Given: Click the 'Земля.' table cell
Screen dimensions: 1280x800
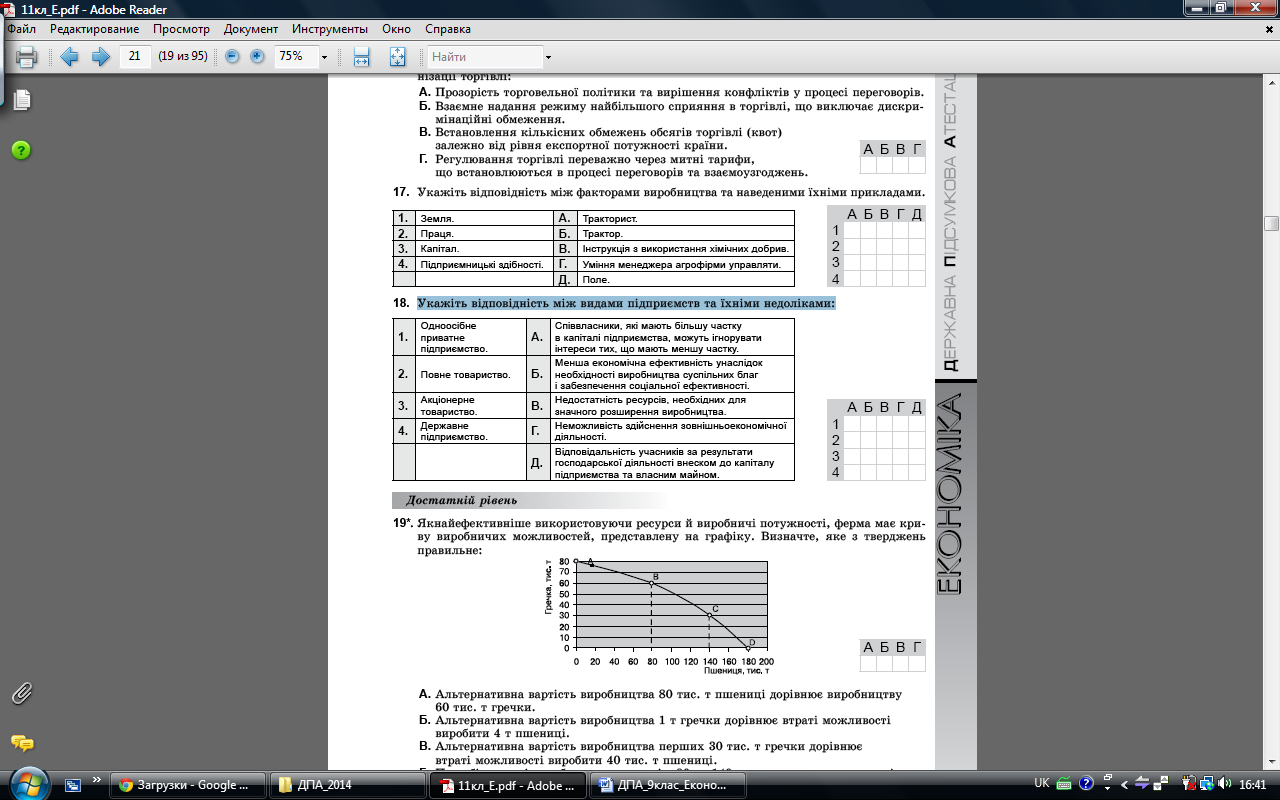Looking at the screenshot, I should tap(484, 218).
